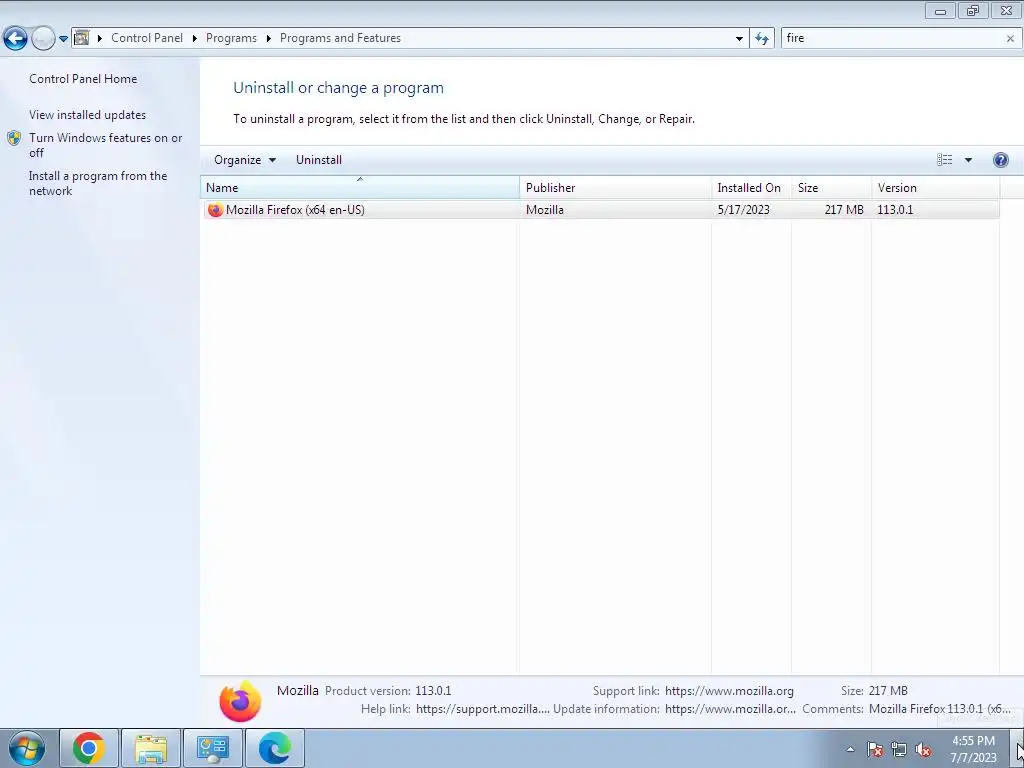Image resolution: width=1024 pixels, height=768 pixels.
Task: Select Control Panel breadcrumb
Action: [x=147, y=38]
